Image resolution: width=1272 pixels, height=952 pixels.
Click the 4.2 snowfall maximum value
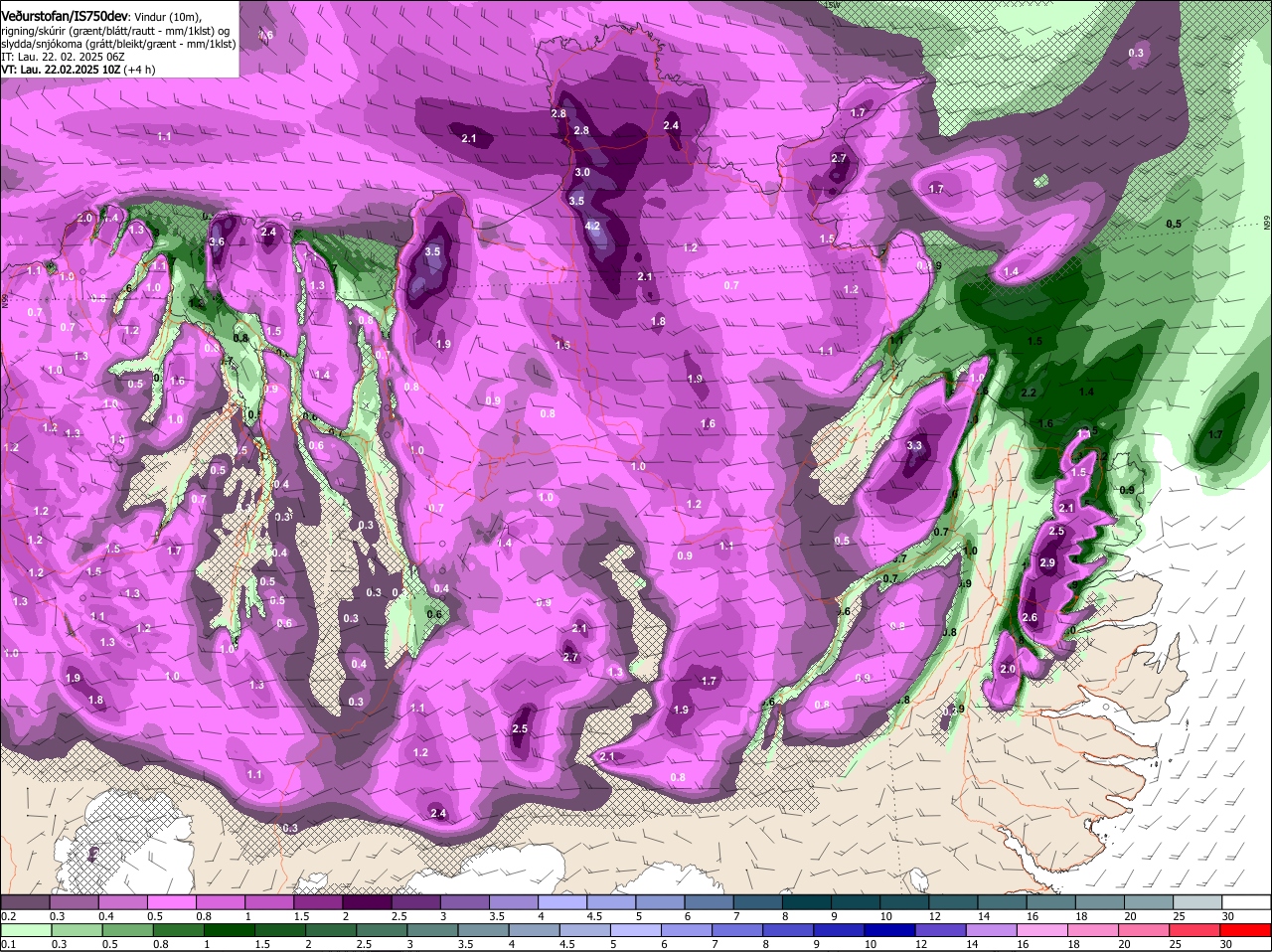pos(593,227)
